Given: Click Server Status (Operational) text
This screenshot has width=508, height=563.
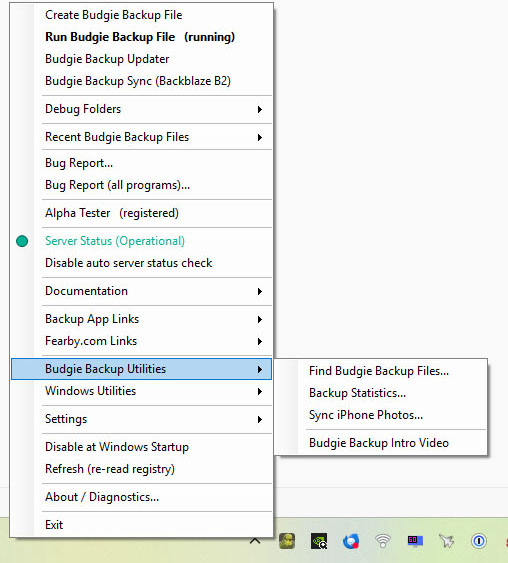Looking at the screenshot, I should click(115, 241).
